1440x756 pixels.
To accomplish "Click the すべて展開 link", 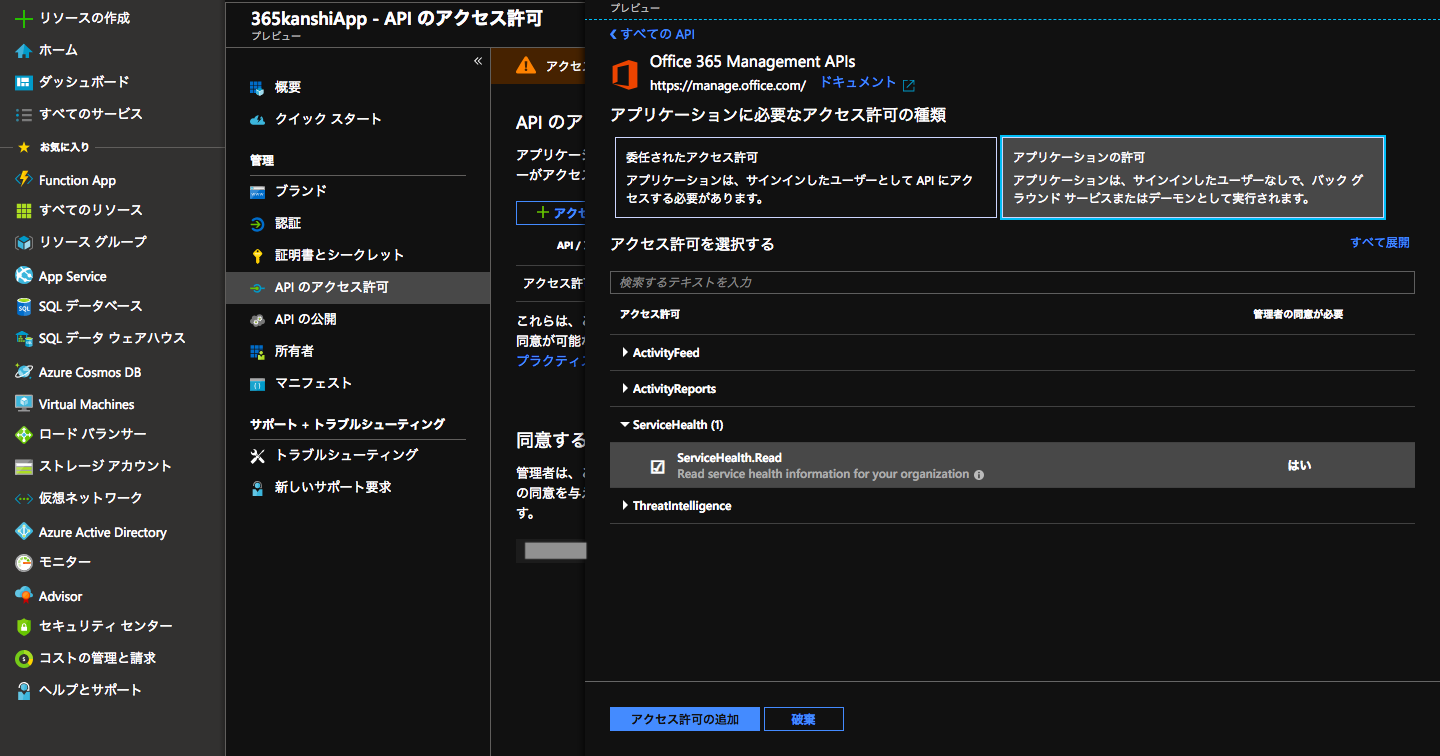I will (1380, 243).
